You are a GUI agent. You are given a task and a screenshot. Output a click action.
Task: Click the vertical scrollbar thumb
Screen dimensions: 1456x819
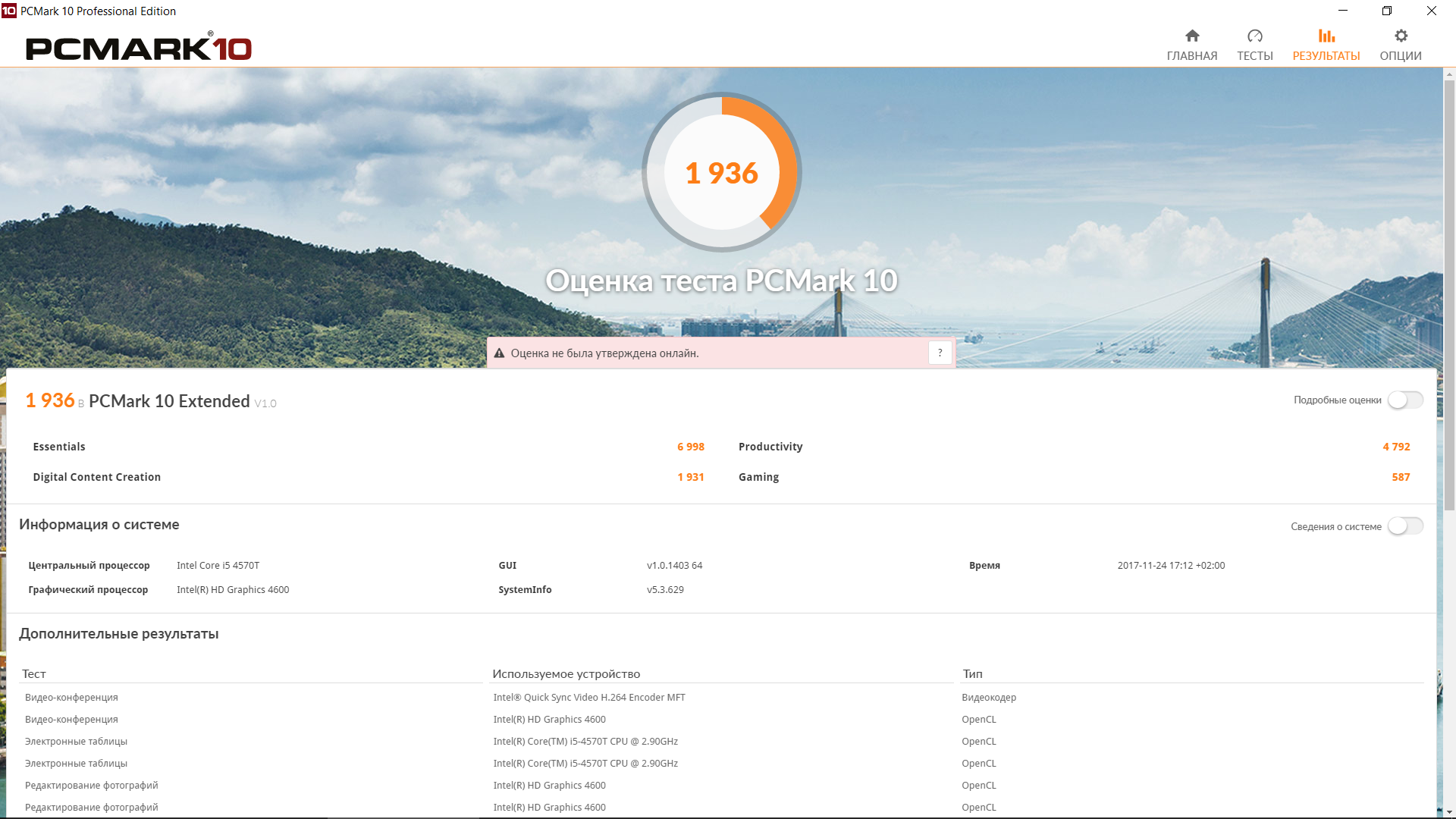[1449, 296]
